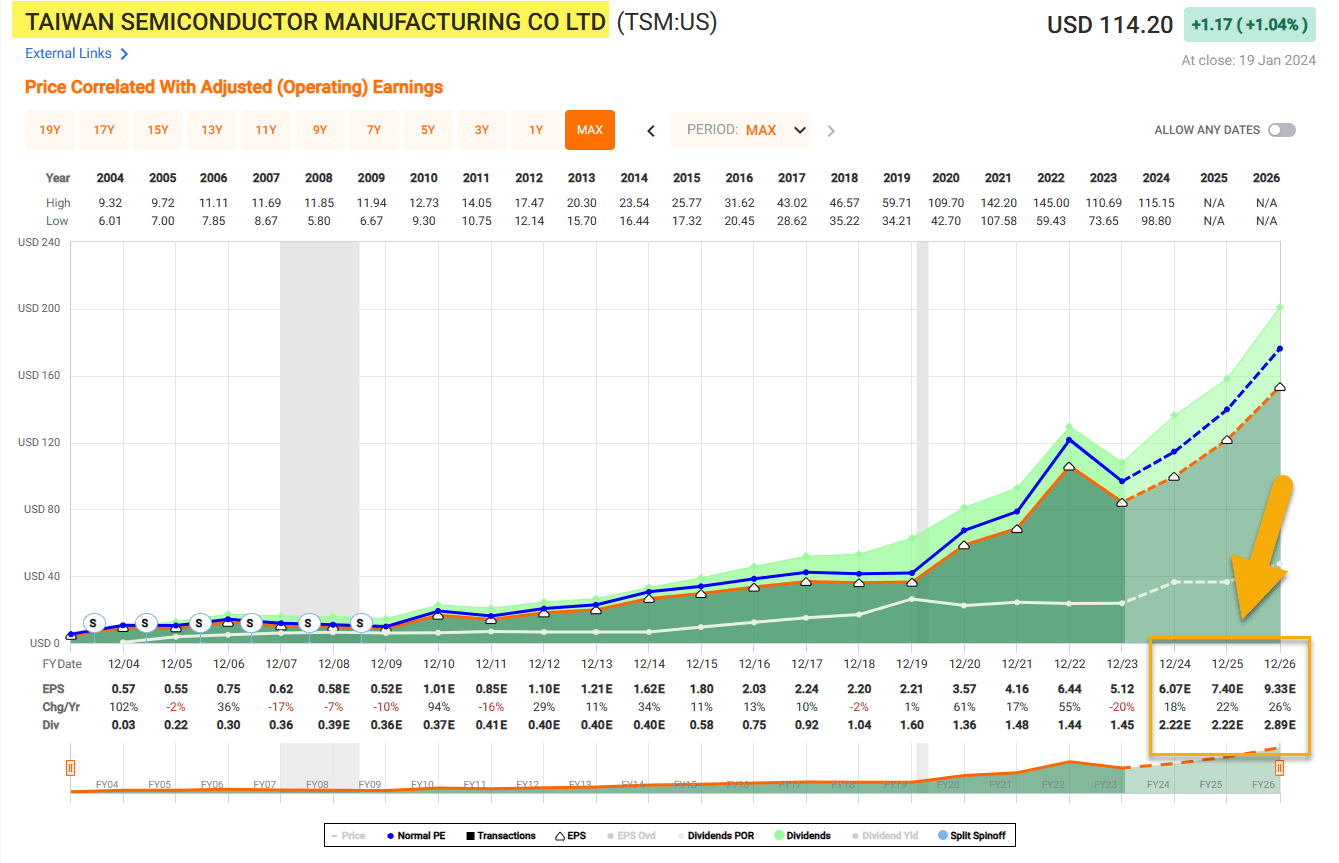Click the green Dividends circle legend marker
Screen dimensions: 1339x863
pos(780,835)
